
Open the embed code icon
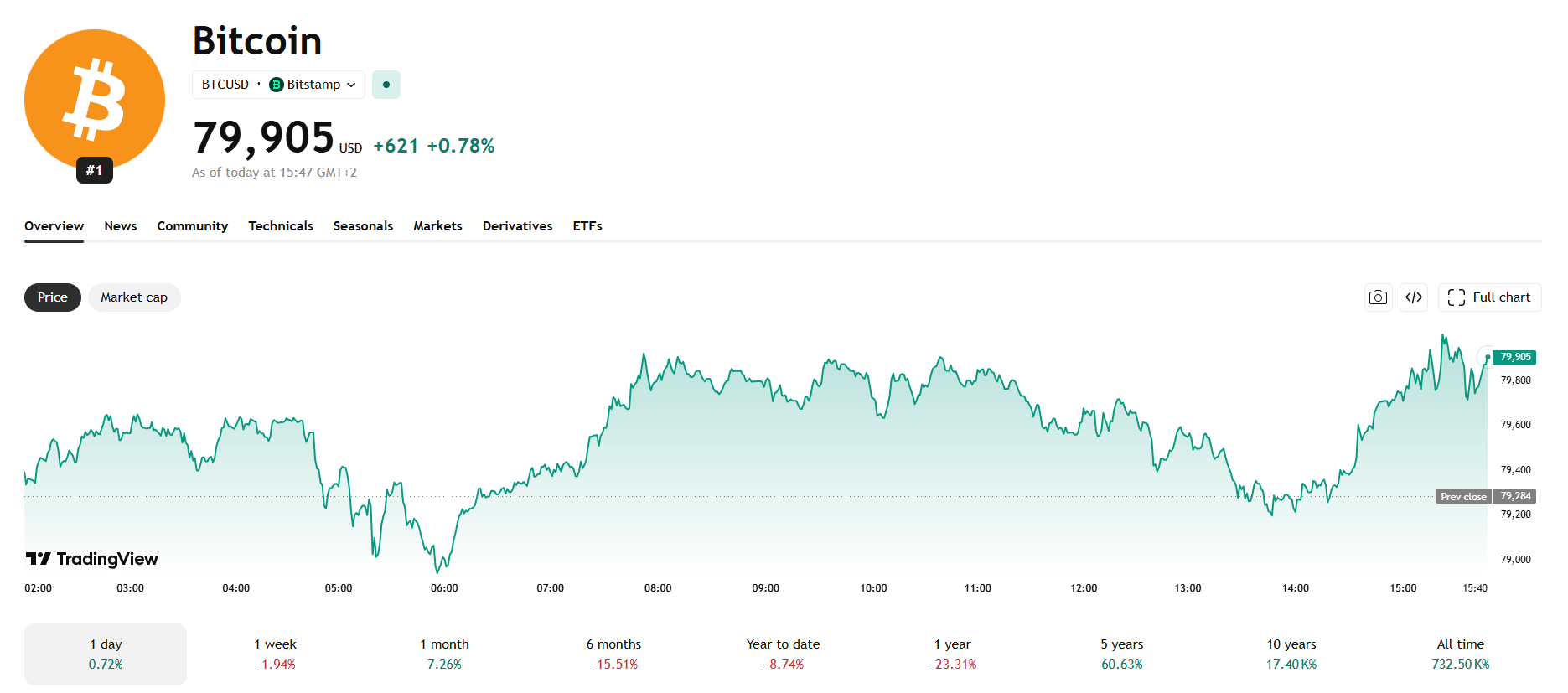[x=1414, y=297]
